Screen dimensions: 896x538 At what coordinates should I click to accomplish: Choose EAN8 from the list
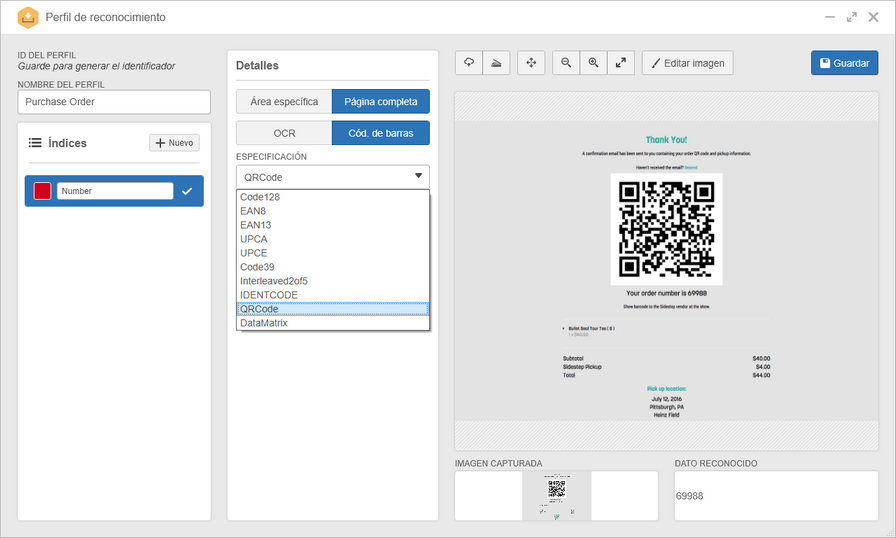(333, 211)
